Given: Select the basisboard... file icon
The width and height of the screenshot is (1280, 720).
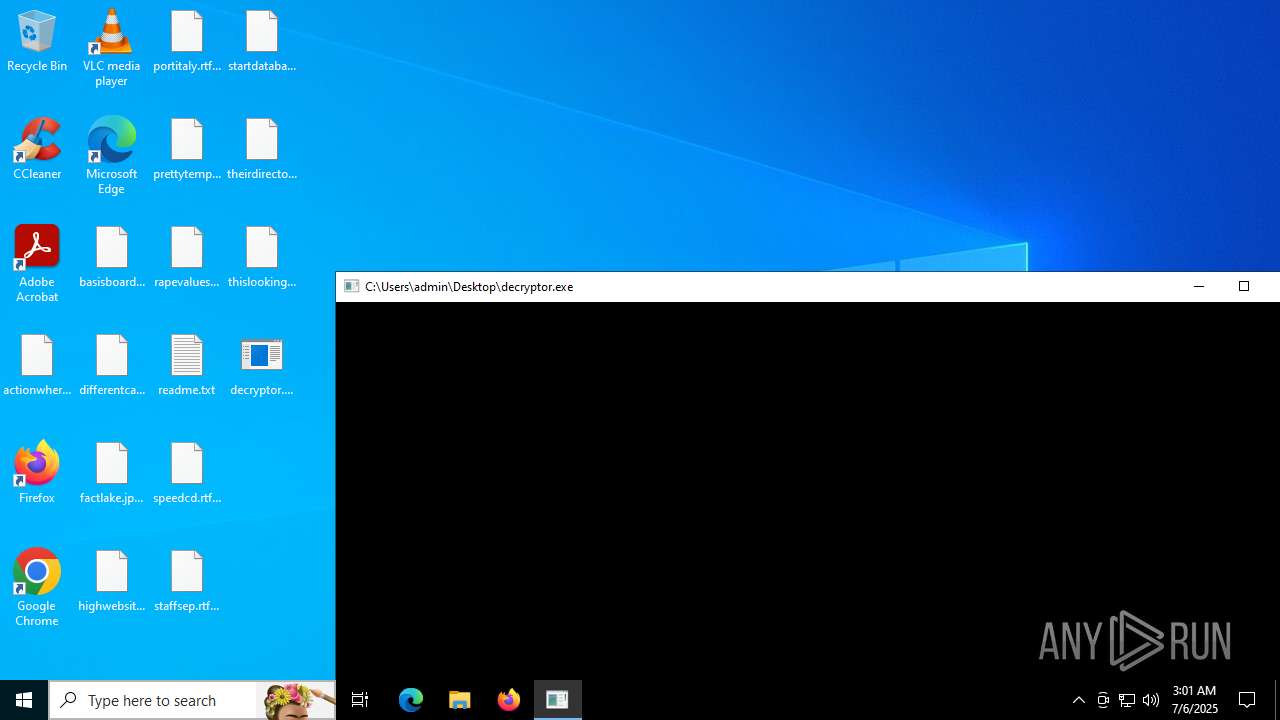Looking at the screenshot, I should (112, 258).
